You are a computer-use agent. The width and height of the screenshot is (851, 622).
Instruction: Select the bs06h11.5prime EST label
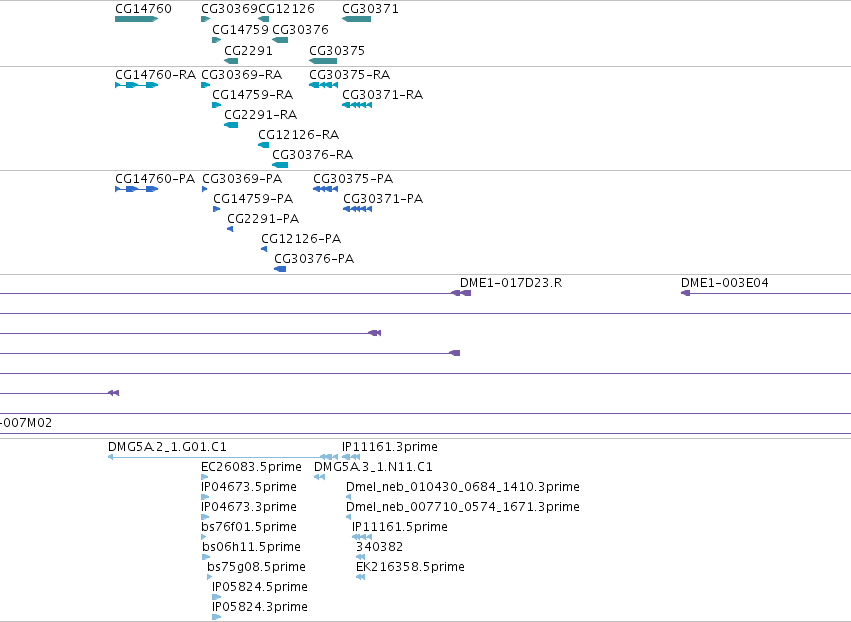pos(251,547)
